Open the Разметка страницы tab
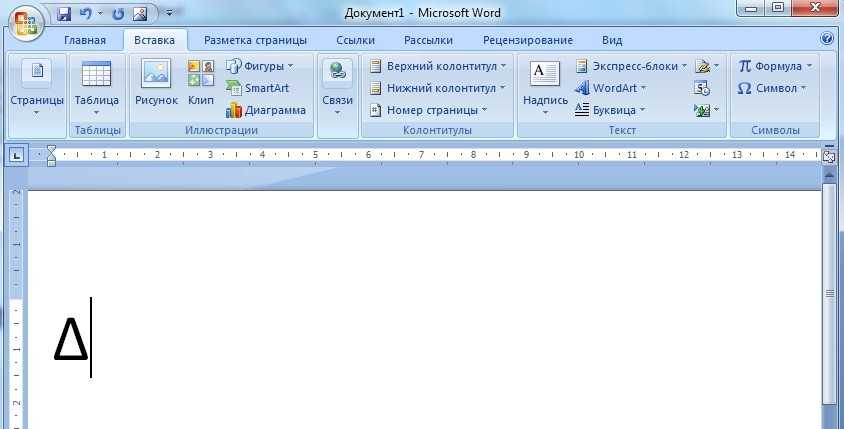 pos(255,40)
